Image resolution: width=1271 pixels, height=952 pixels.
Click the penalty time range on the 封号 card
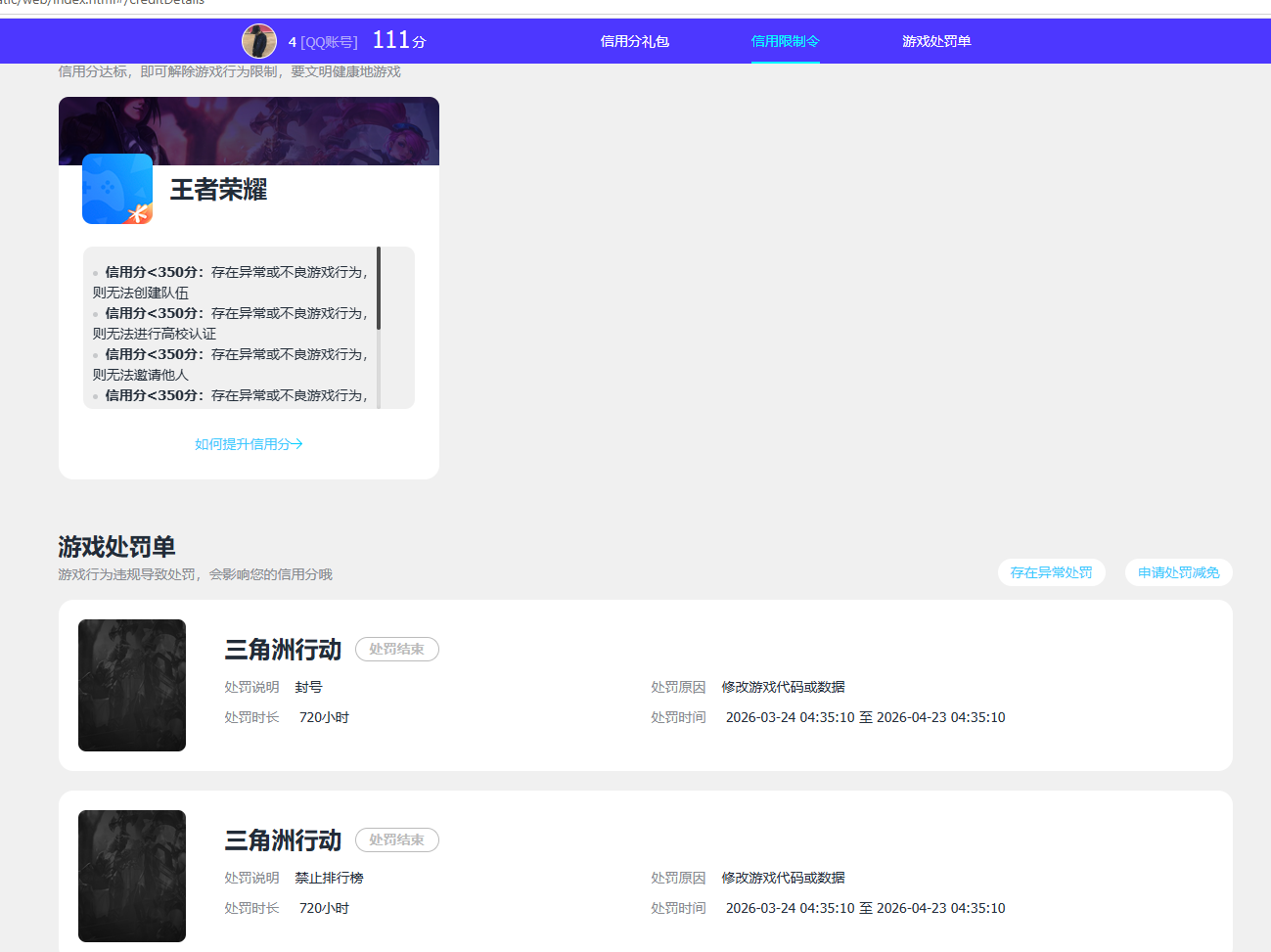[x=865, y=717]
